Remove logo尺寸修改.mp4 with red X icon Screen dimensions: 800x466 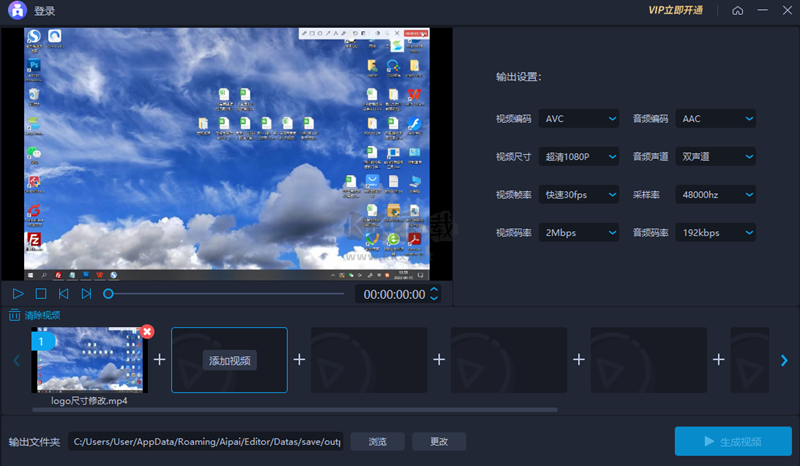click(147, 331)
